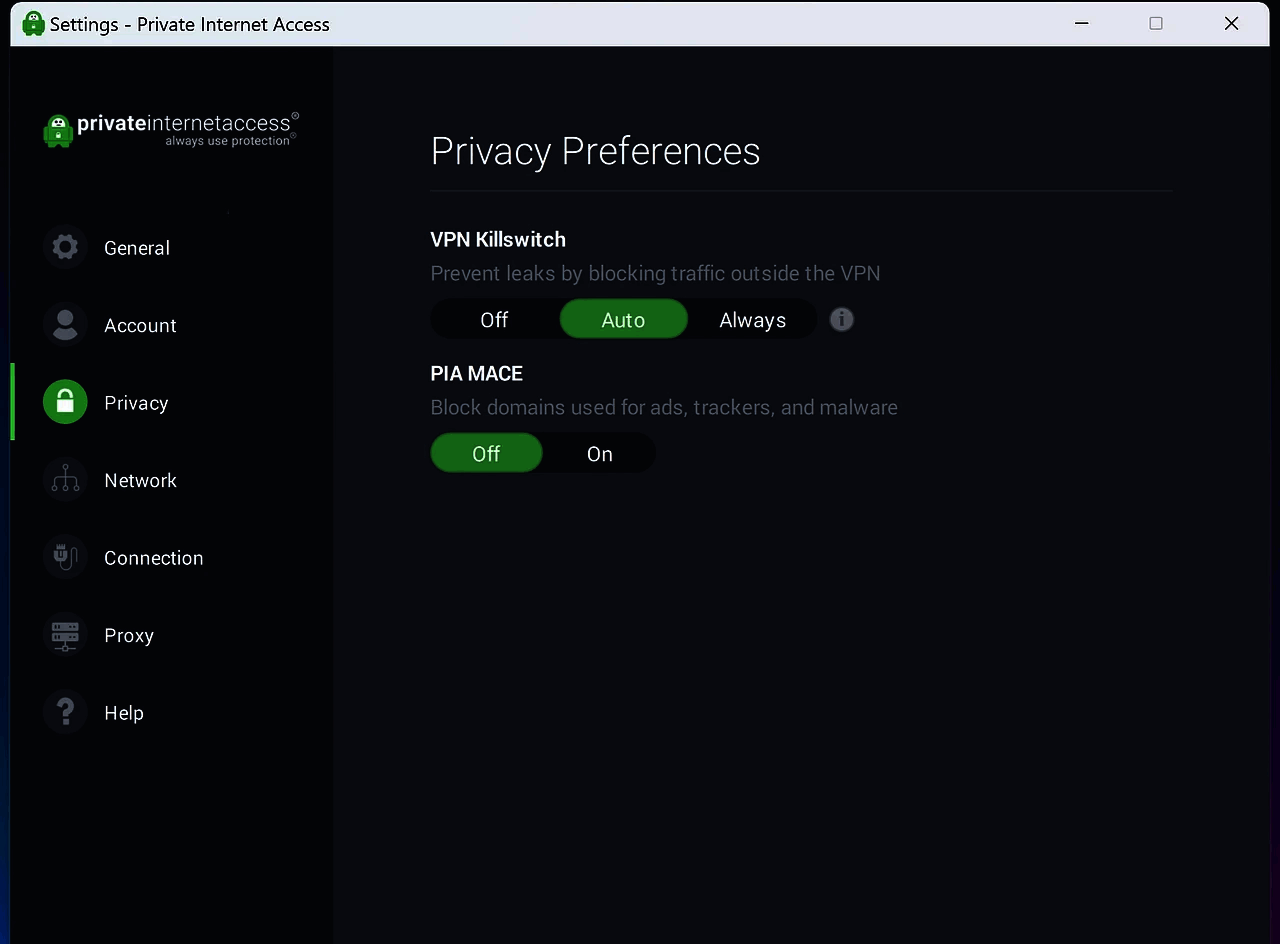
Task: Set VPN Killswitch to Auto
Action: pyautogui.click(x=623, y=320)
